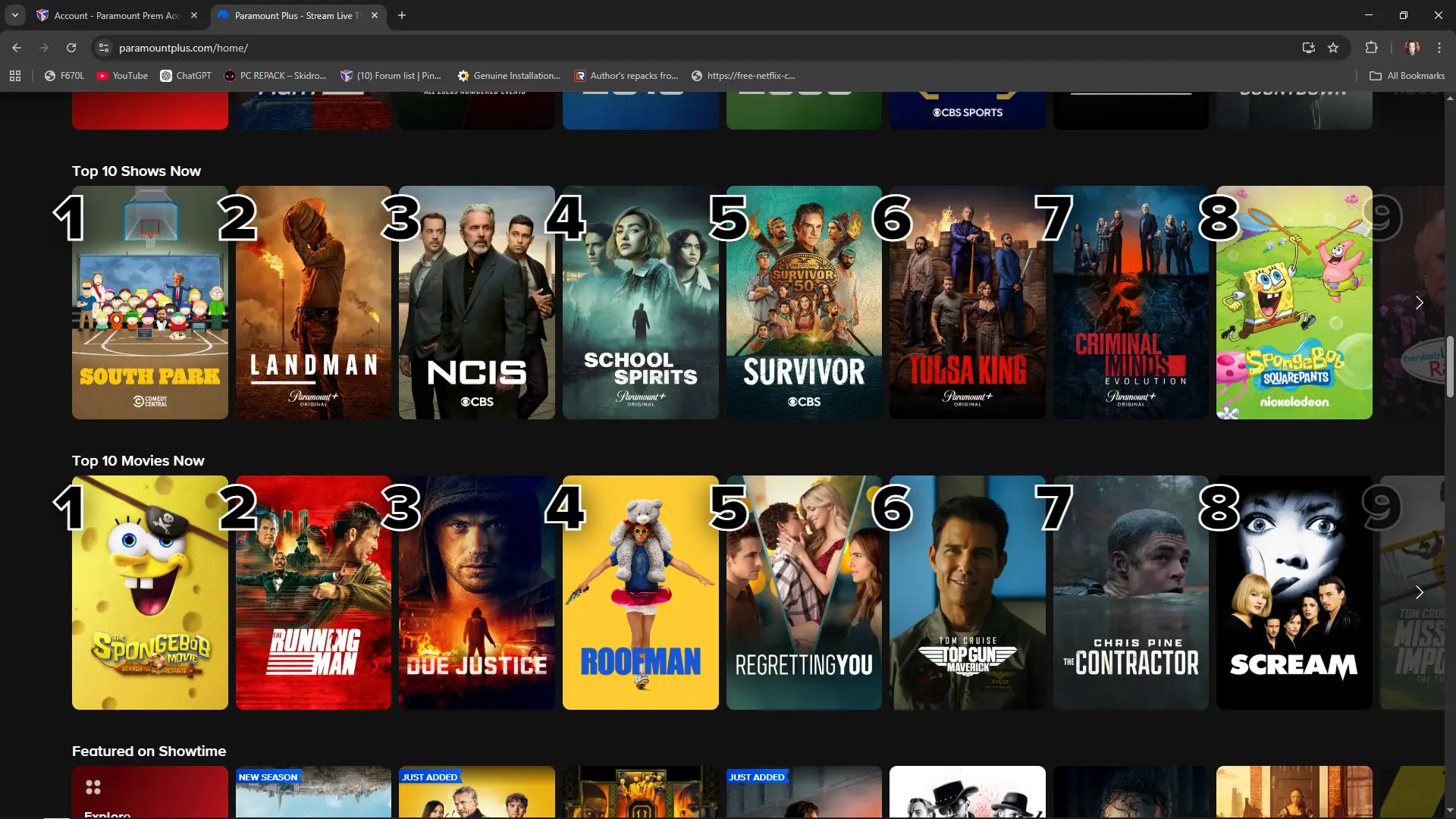Screen dimensions: 1456x819
Task: Open Chrome three-dot menu
Action: pyautogui.click(x=1439, y=48)
